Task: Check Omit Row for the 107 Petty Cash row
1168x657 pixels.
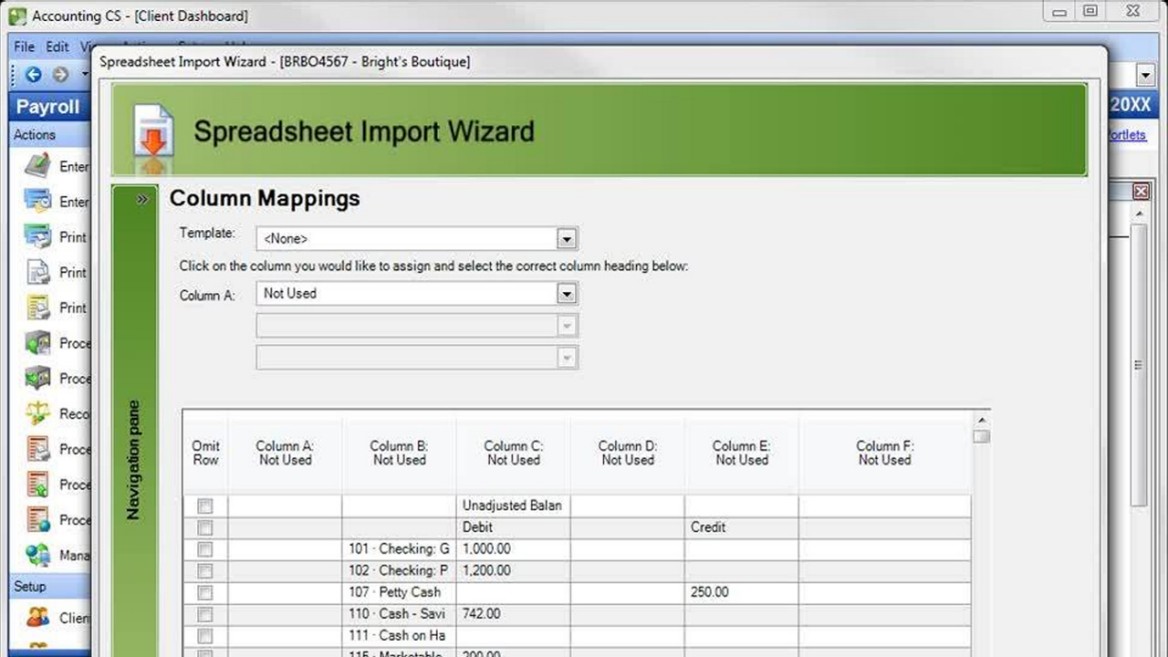Action: click(205, 592)
